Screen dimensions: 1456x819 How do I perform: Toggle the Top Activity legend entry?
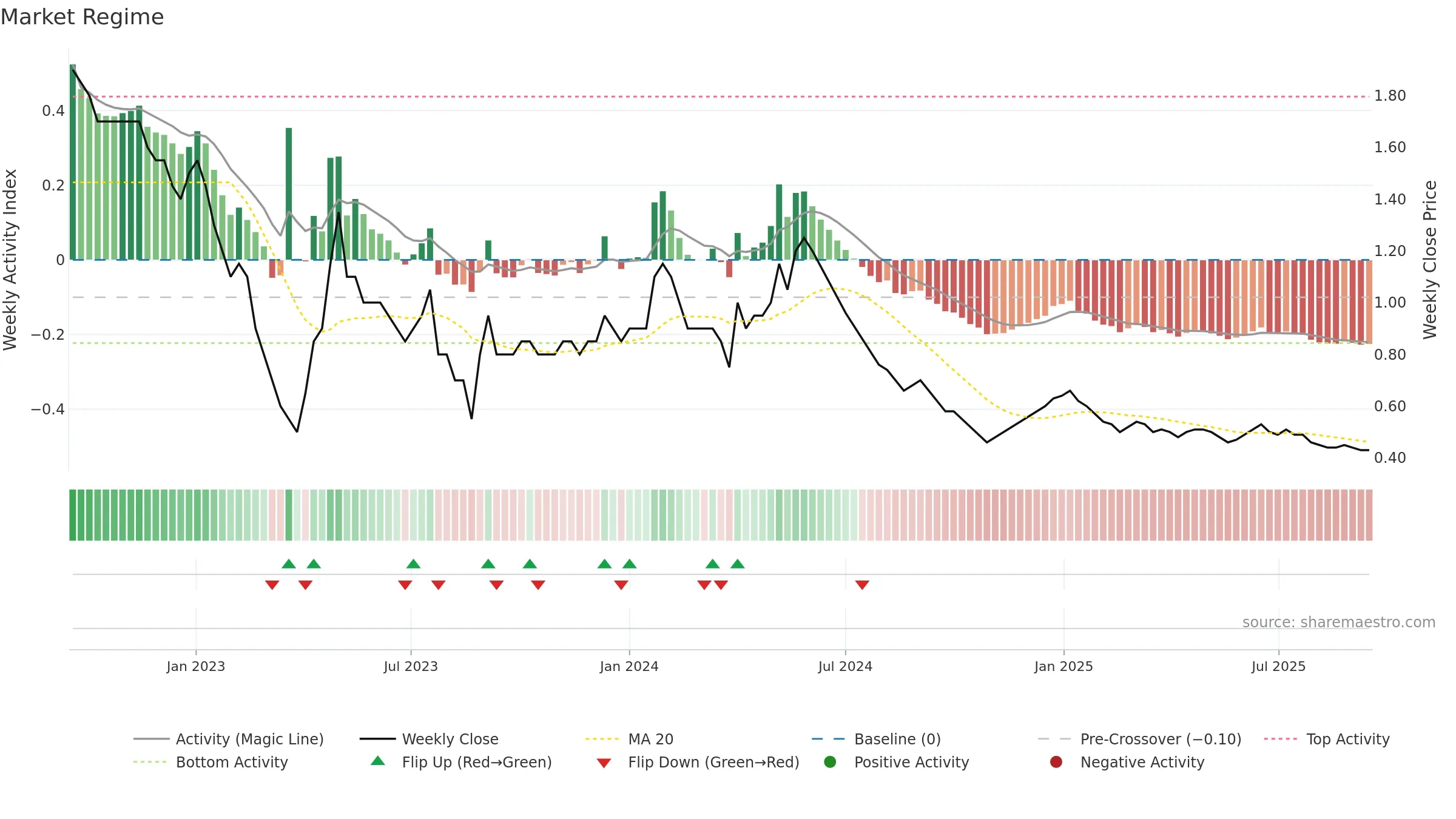pos(1327,739)
